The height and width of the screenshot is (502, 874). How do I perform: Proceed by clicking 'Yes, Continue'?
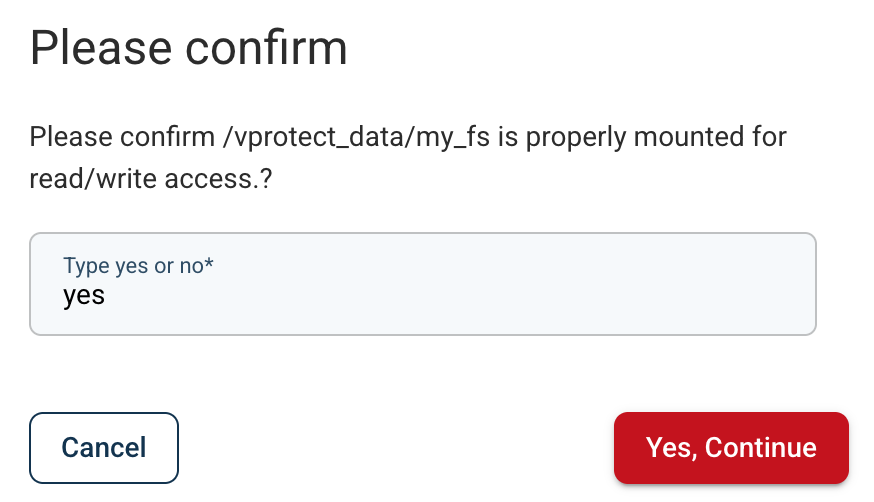click(x=731, y=447)
